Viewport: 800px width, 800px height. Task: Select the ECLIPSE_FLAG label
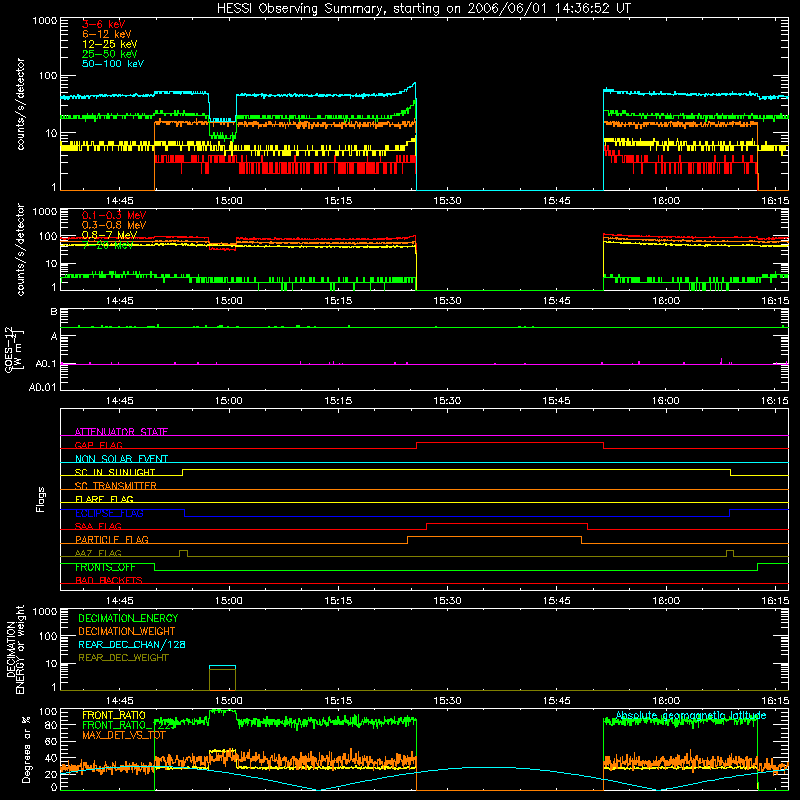[x=109, y=513]
